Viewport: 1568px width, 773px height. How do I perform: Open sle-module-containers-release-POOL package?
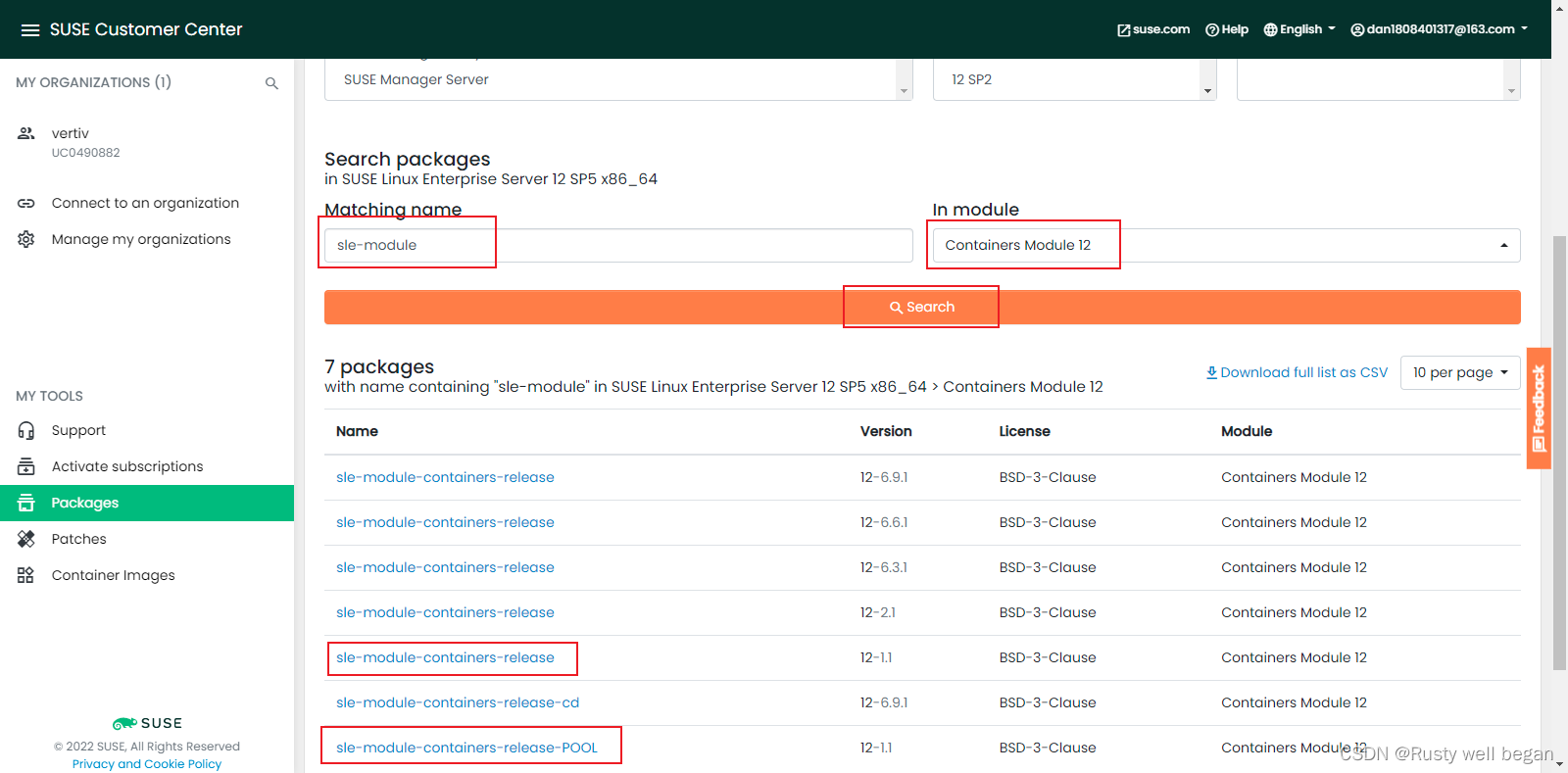(x=466, y=748)
